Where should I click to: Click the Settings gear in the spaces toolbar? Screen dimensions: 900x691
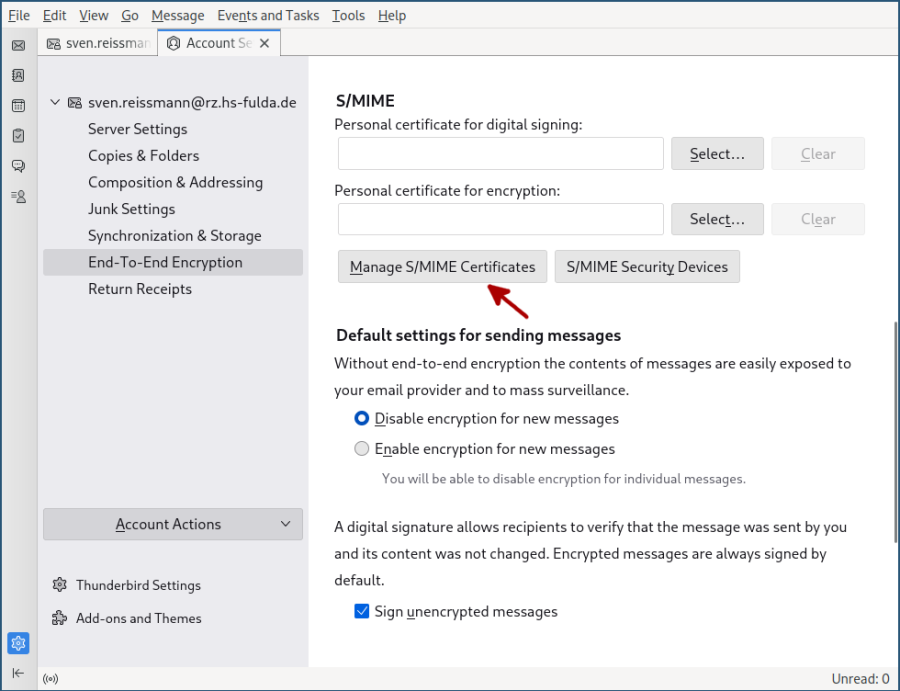click(18, 643)
